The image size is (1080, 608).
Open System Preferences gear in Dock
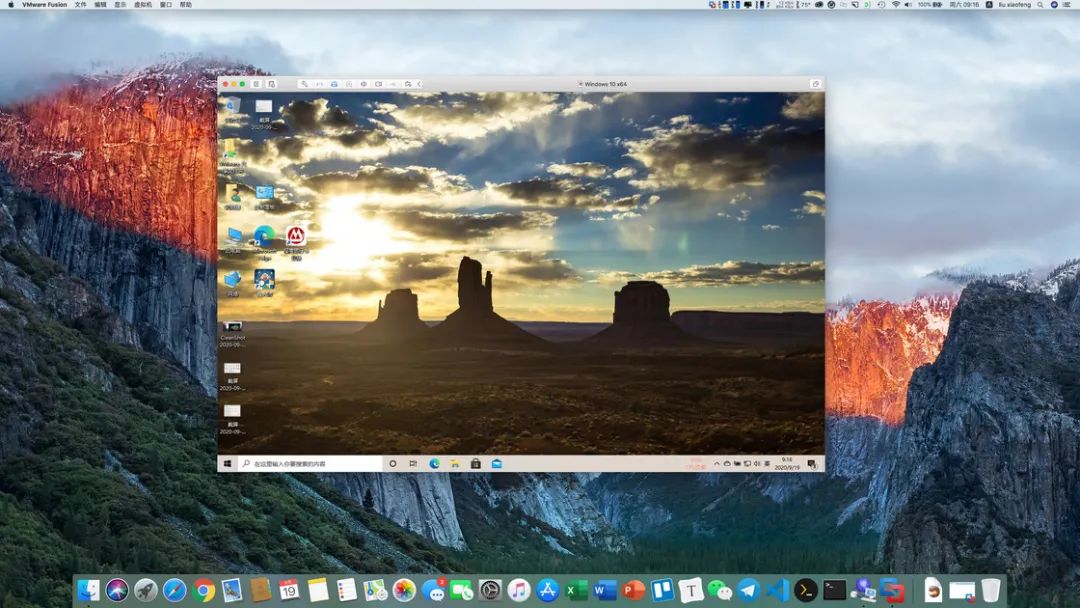click(490, 590)
